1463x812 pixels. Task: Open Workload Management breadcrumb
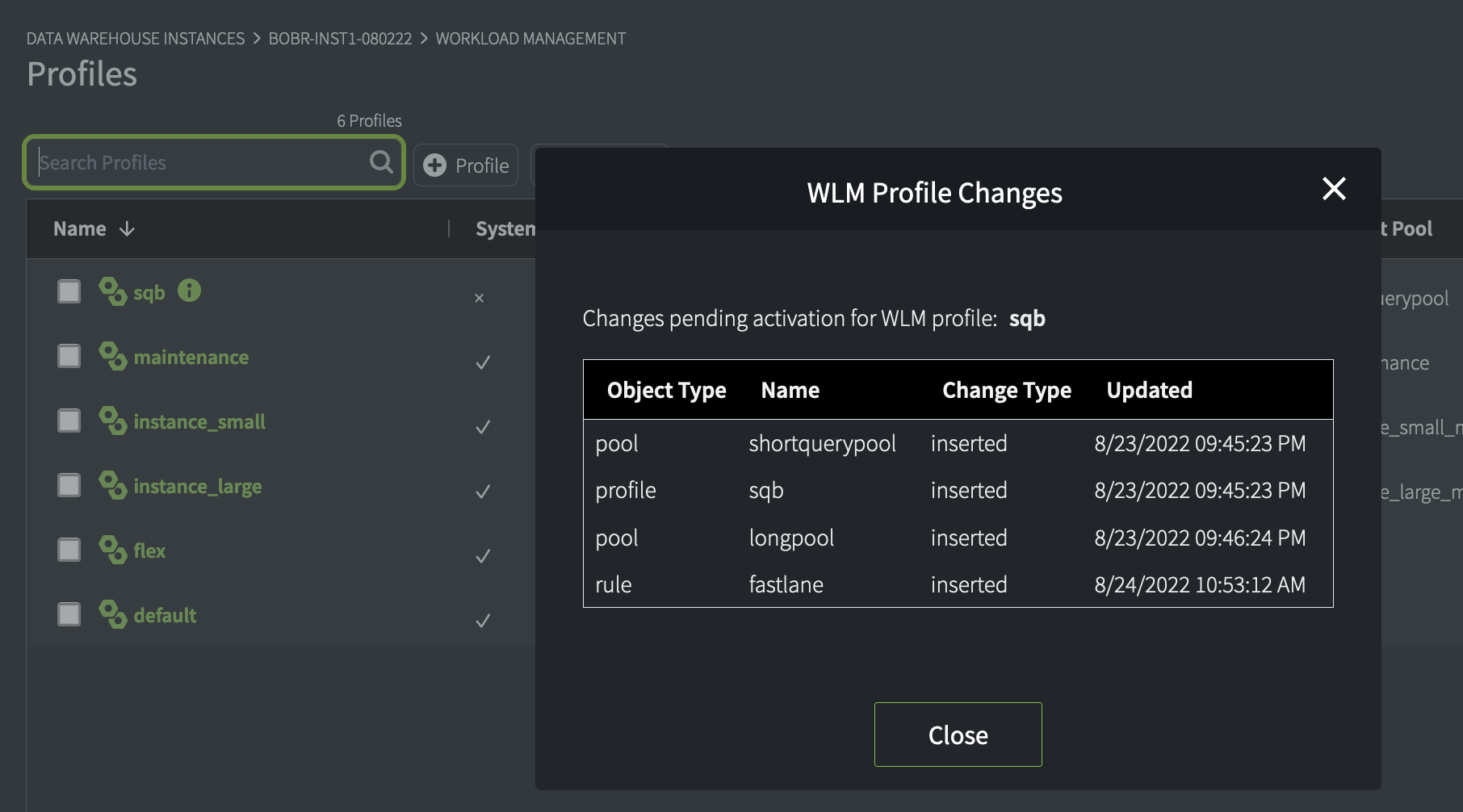click(530, 39)
